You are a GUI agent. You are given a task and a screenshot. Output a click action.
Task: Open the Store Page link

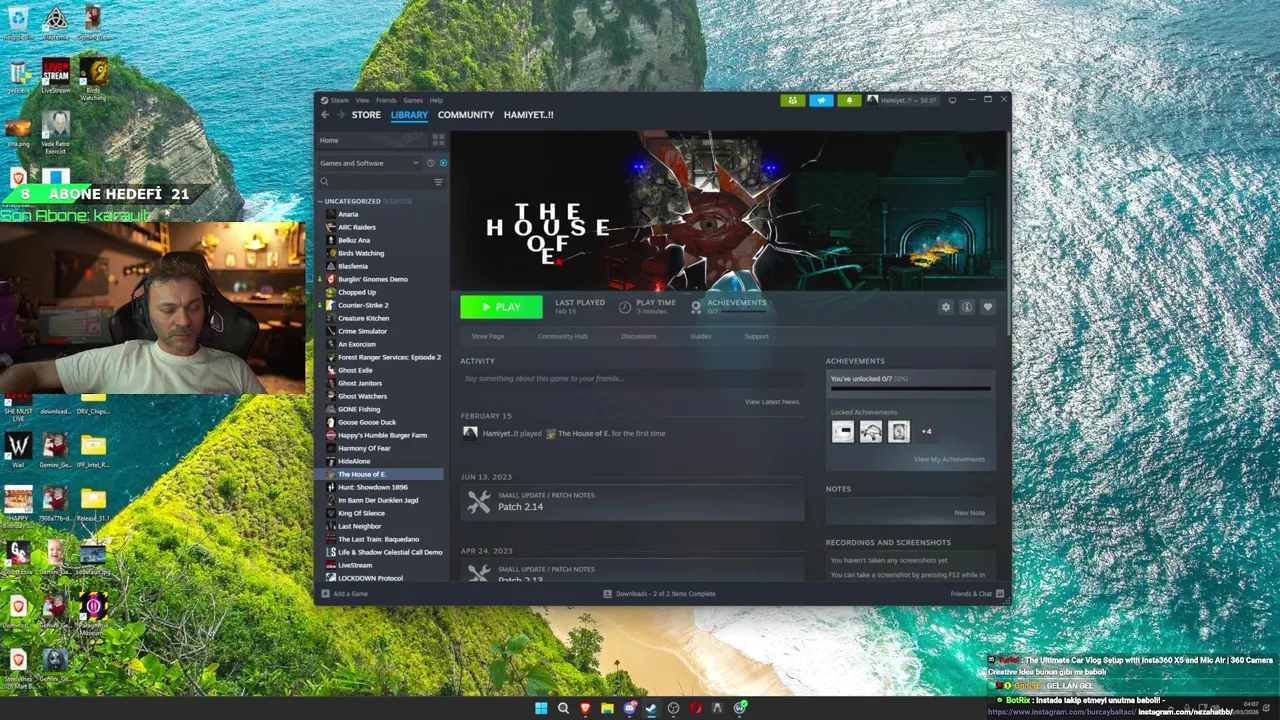[488, 336]
